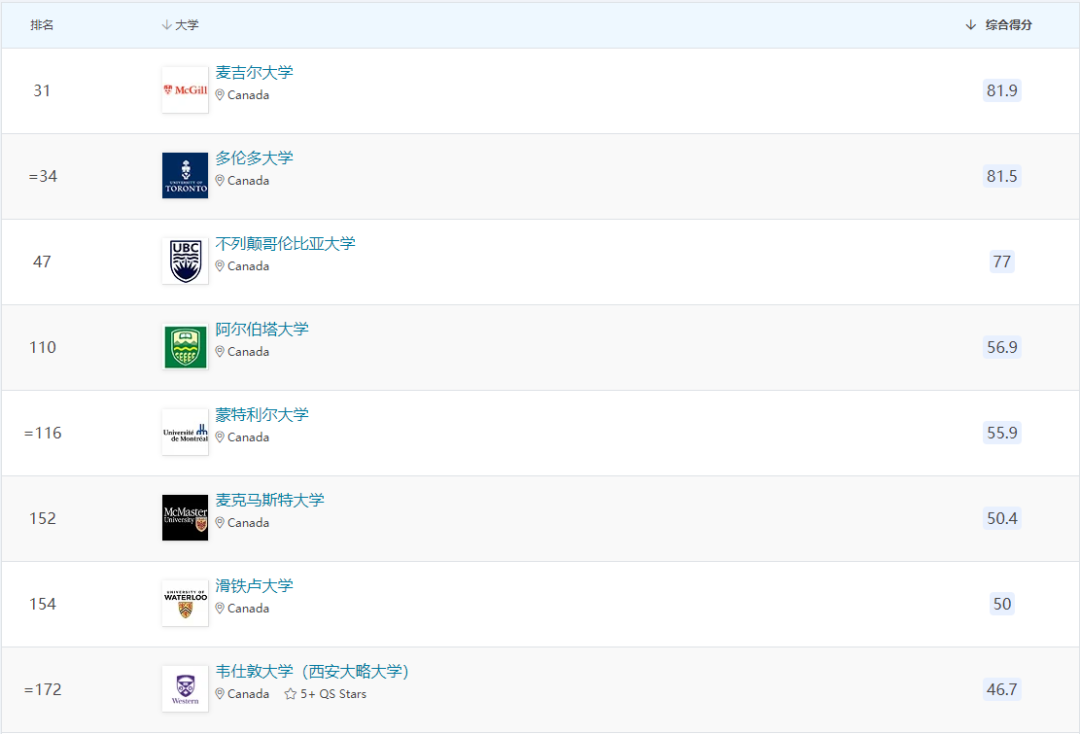Click the QS Stars star icon
1080x734 pixels.
pos(291,694)
